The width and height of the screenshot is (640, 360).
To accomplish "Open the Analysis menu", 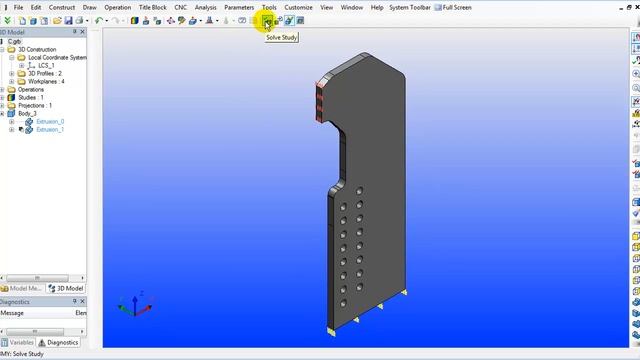I will tap(205, 7).
